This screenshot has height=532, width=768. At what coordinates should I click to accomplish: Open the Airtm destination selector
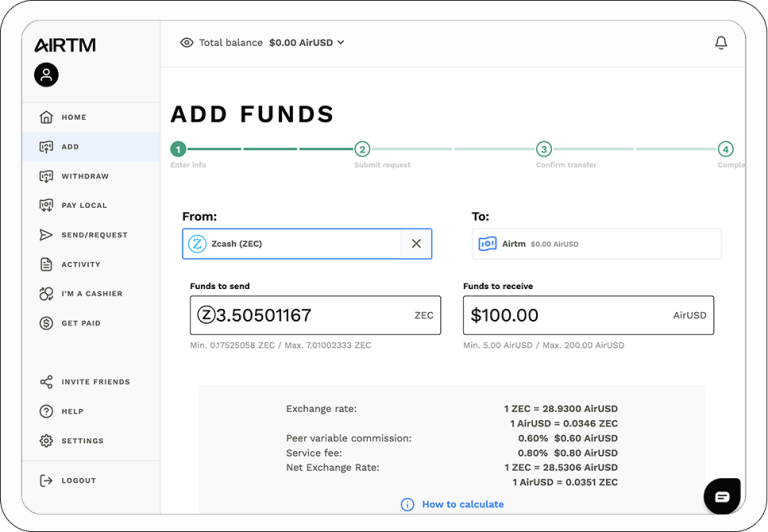596,243
